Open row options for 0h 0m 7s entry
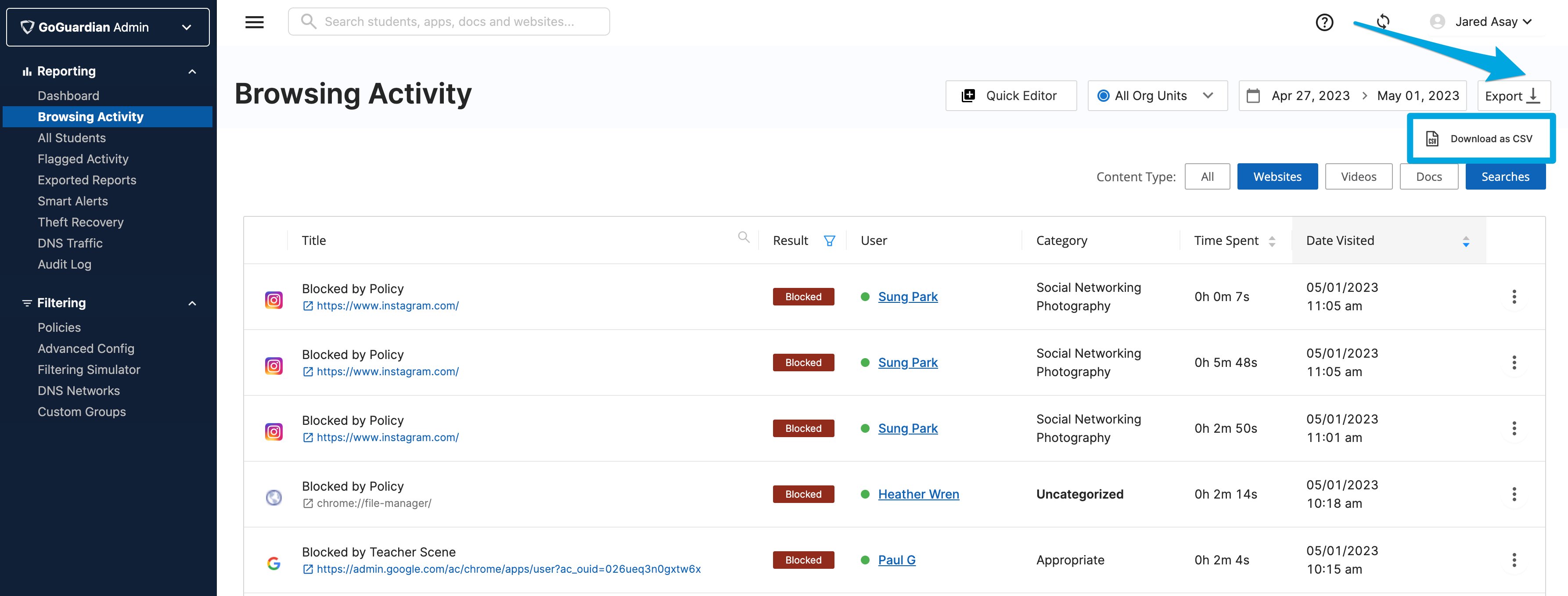1568x596 pixels. coord(1514,297)
